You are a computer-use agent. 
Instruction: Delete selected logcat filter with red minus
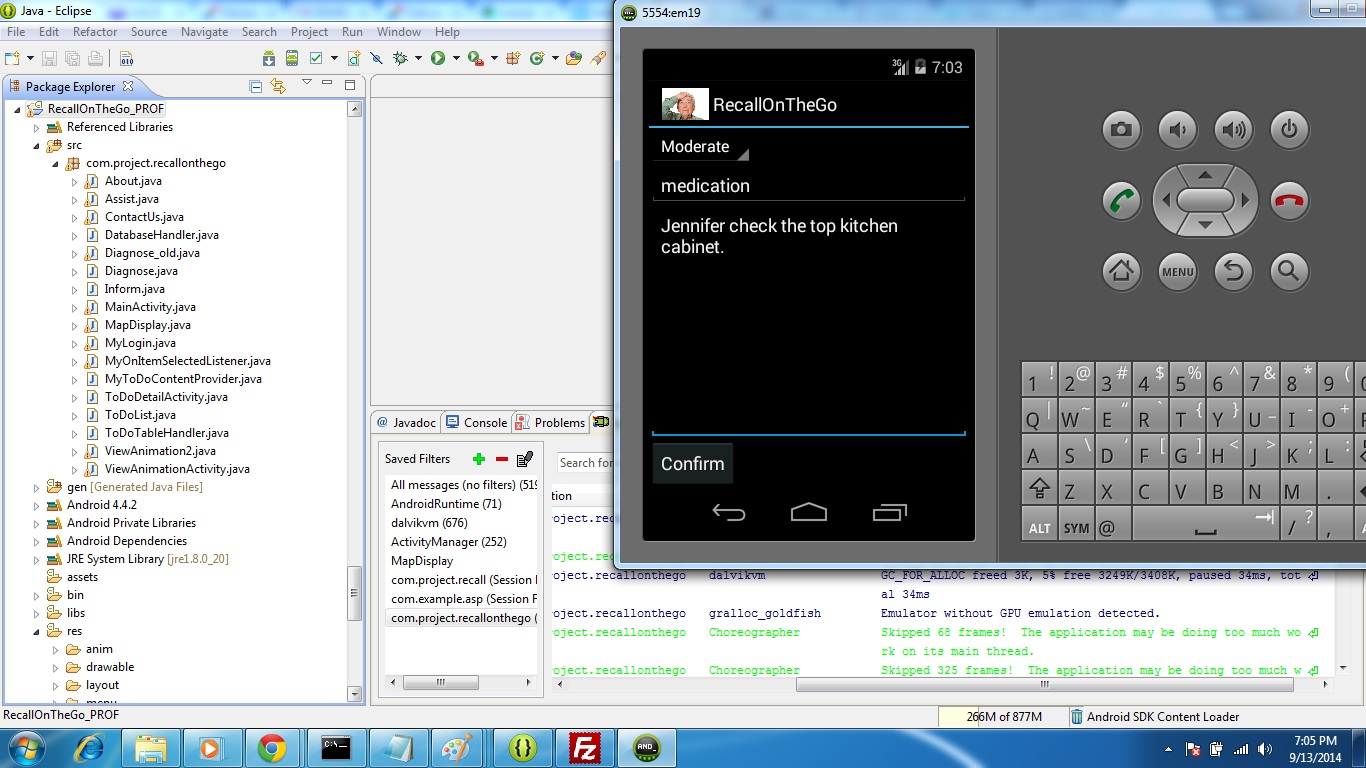point(502,459)
